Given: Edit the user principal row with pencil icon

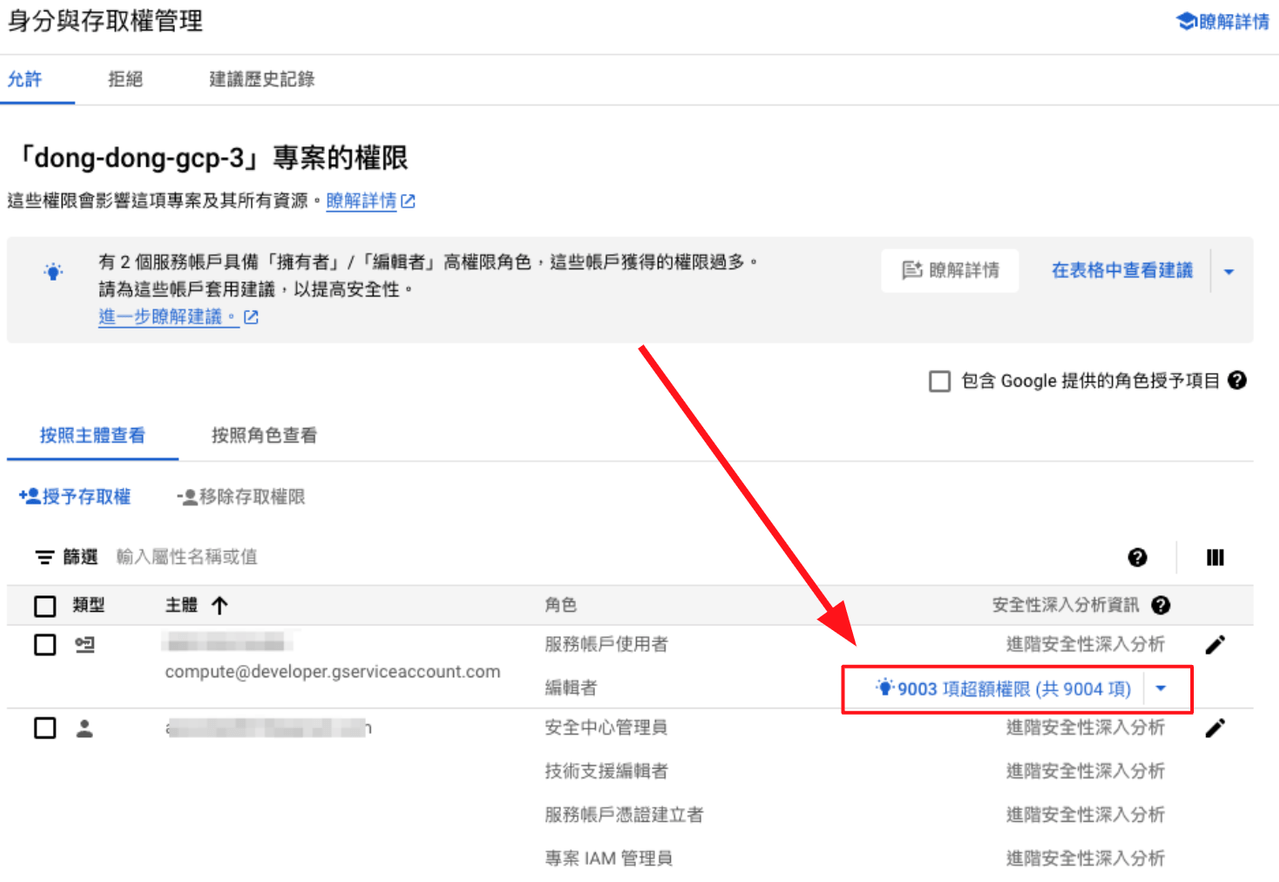Looking at the screenshot, I should 1215,728.
